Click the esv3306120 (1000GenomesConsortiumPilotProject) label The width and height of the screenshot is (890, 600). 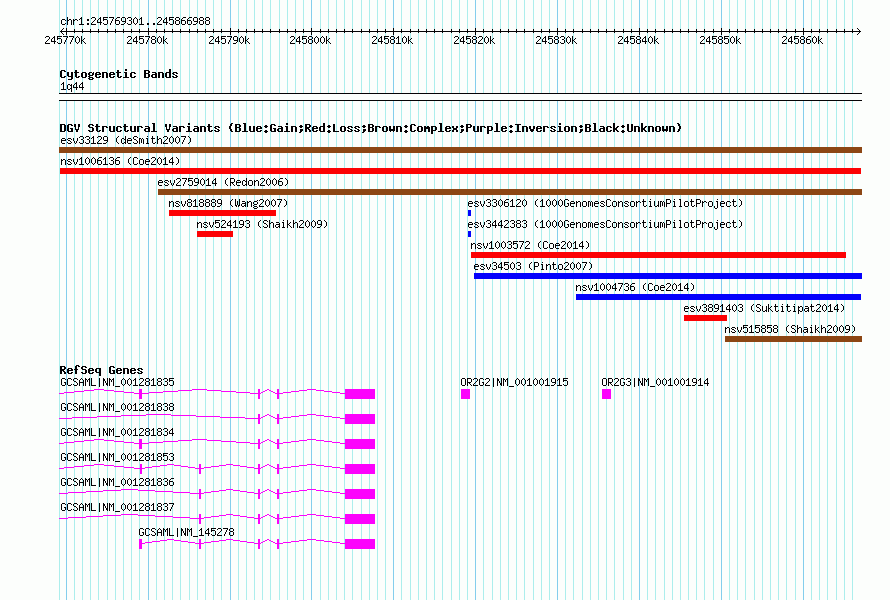(605, 203)
